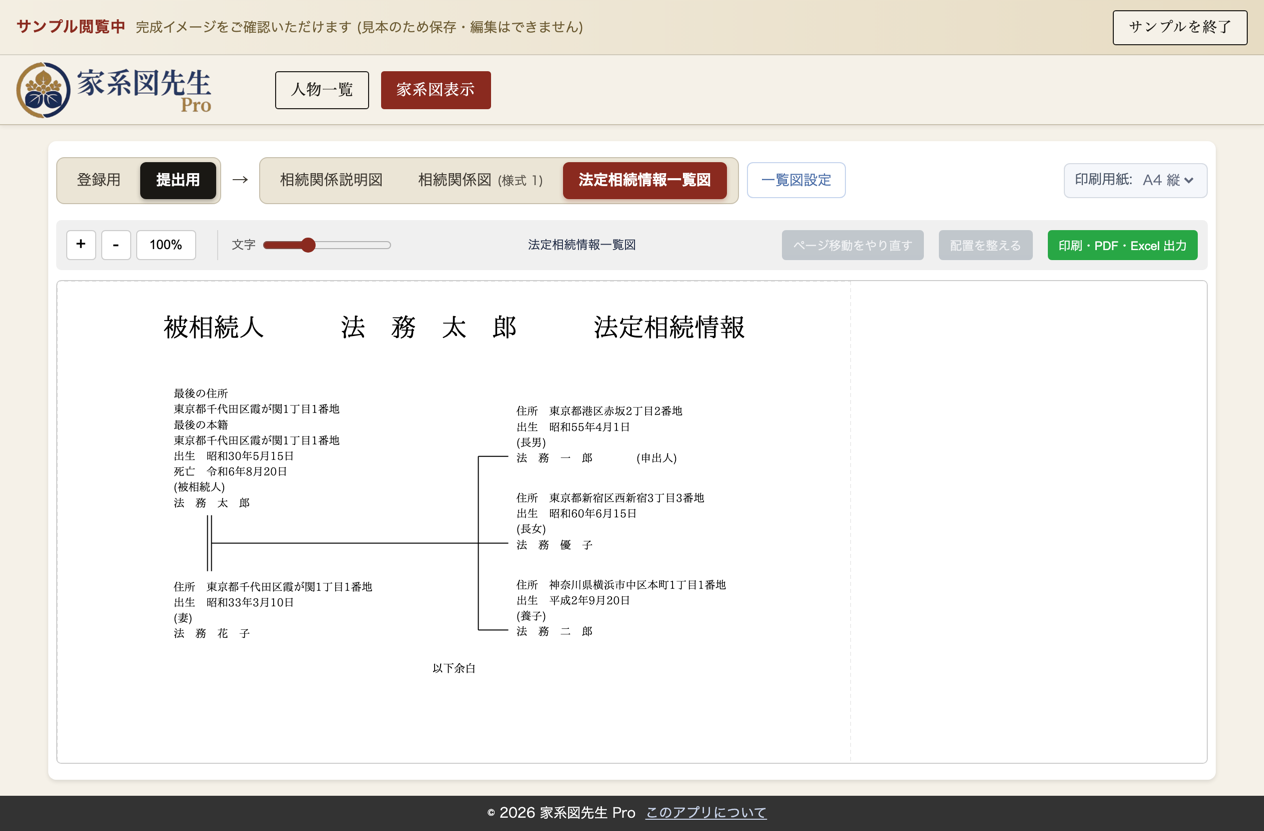Click the toolbar label 法定相続情報一覧図
The image size is (1264, 831).
582,245
